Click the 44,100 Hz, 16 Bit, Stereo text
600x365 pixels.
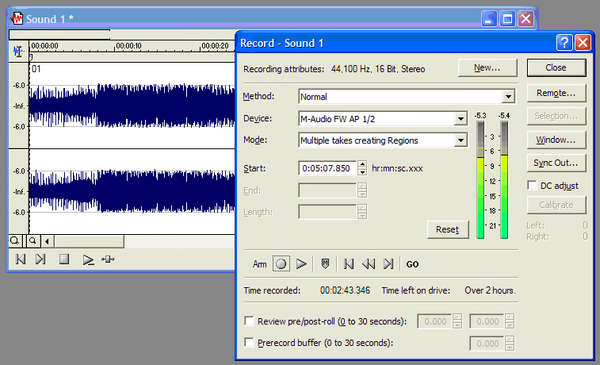pos(378,69)
